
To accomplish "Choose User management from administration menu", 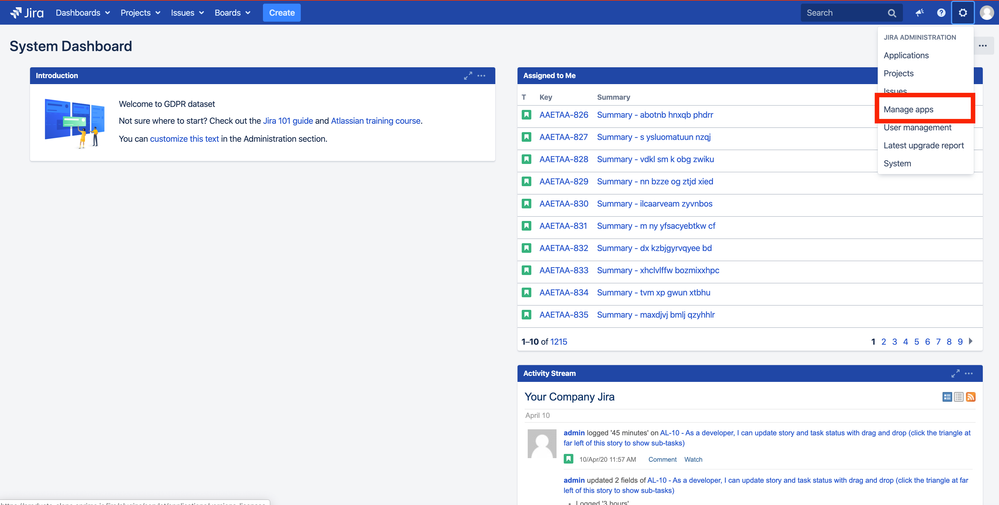I will pos(917,127).
